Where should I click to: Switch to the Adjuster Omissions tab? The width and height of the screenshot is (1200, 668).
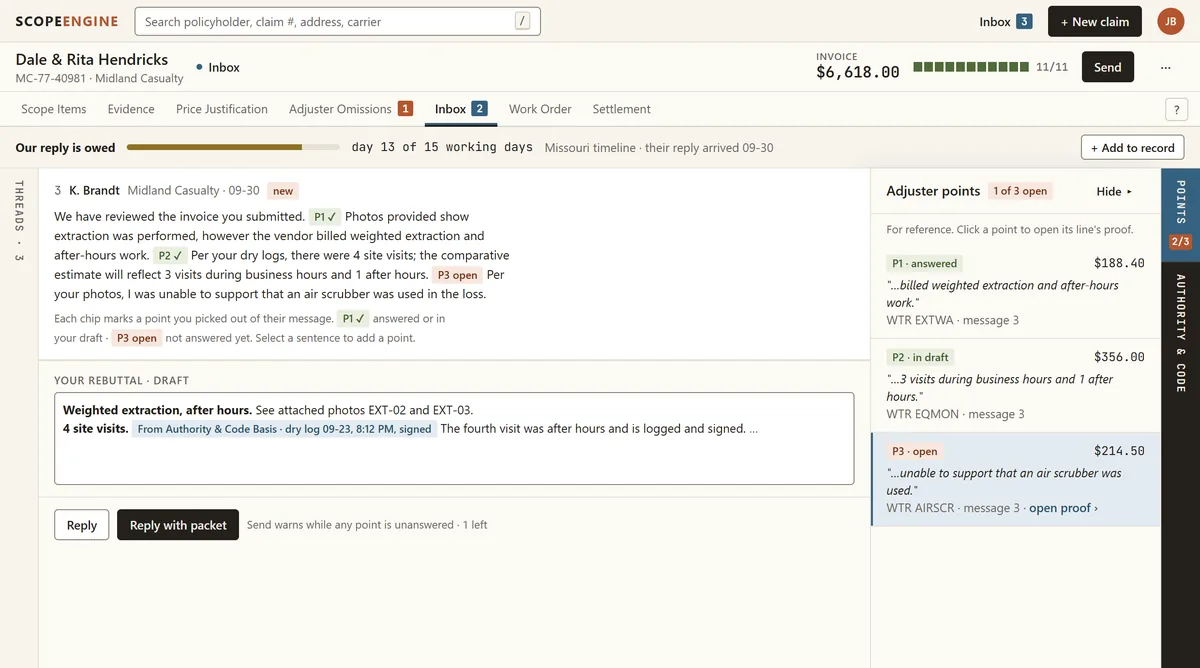(x=351, y=109)
